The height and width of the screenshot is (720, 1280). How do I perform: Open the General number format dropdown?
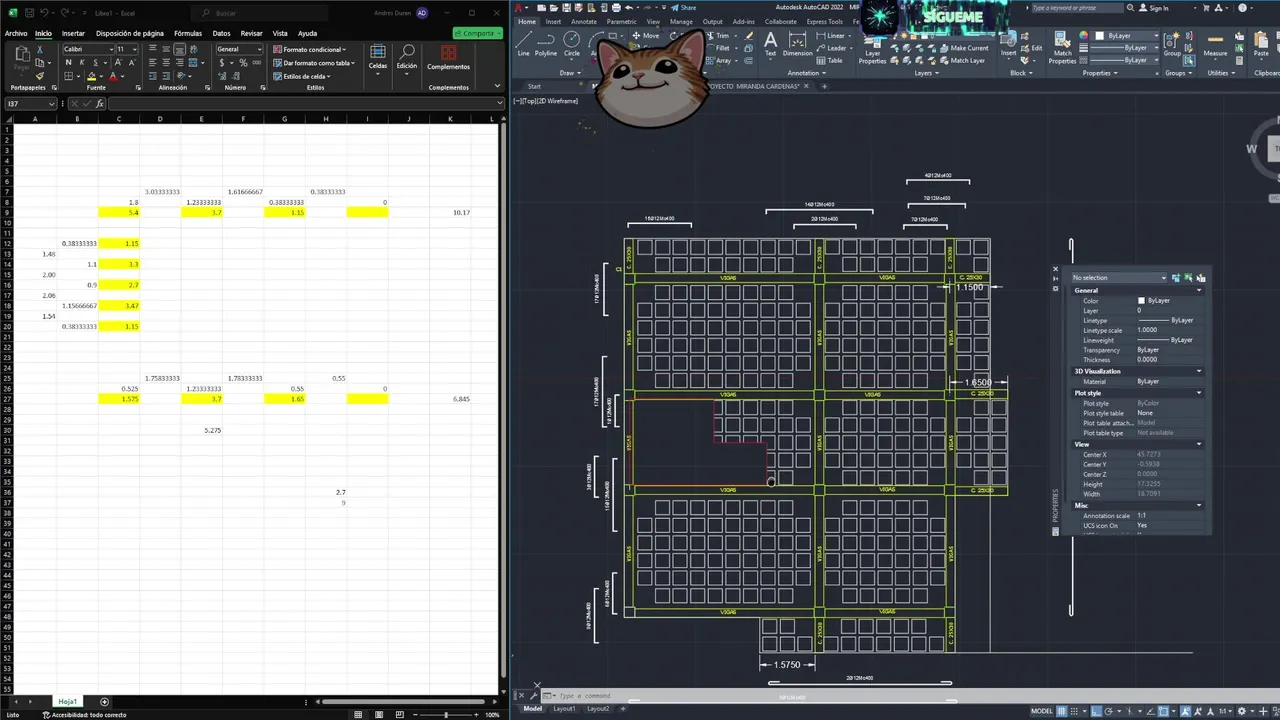coord(259,49)
